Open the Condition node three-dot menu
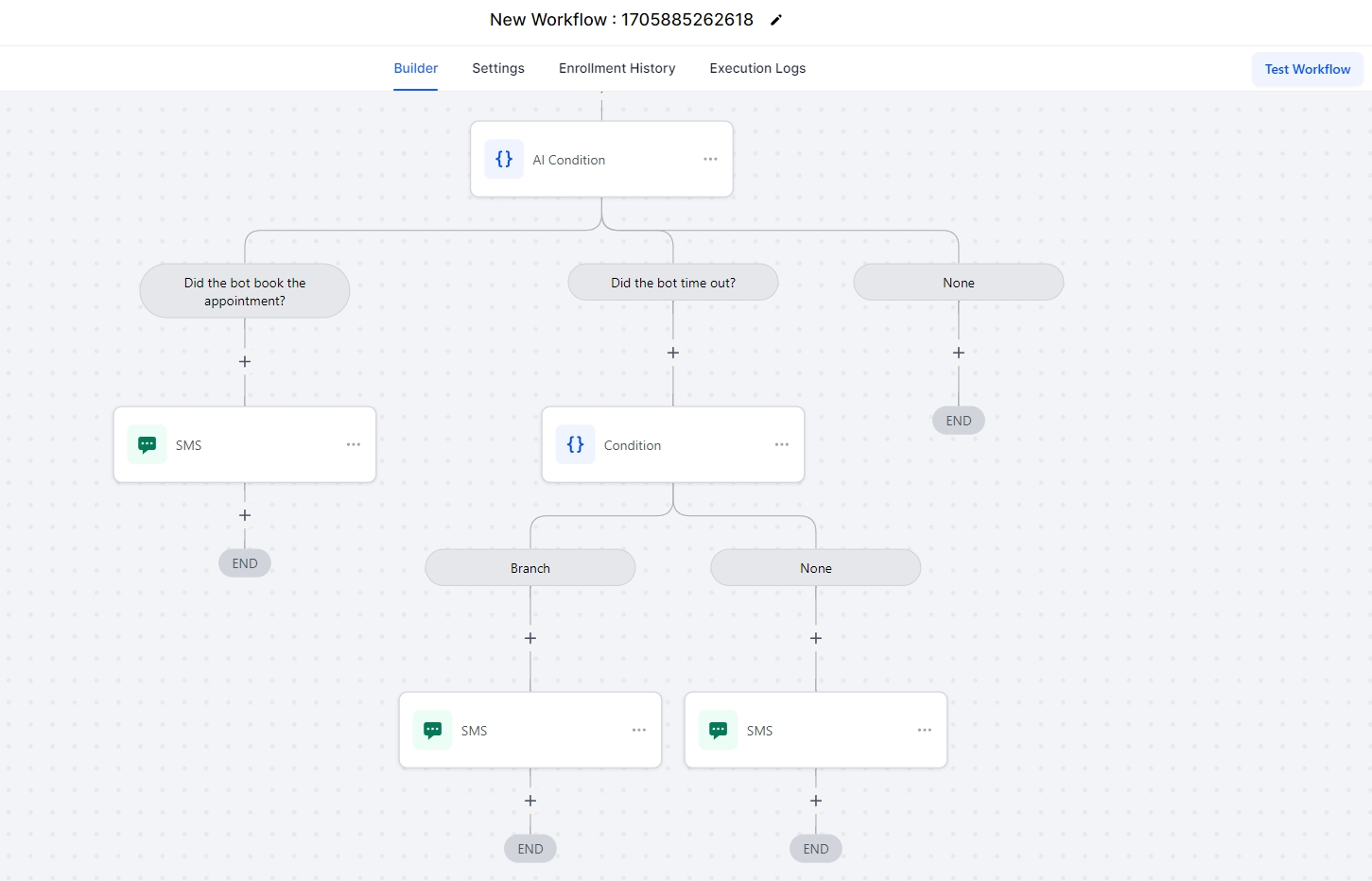The image size is (1372, 881). tap(782, 445)
